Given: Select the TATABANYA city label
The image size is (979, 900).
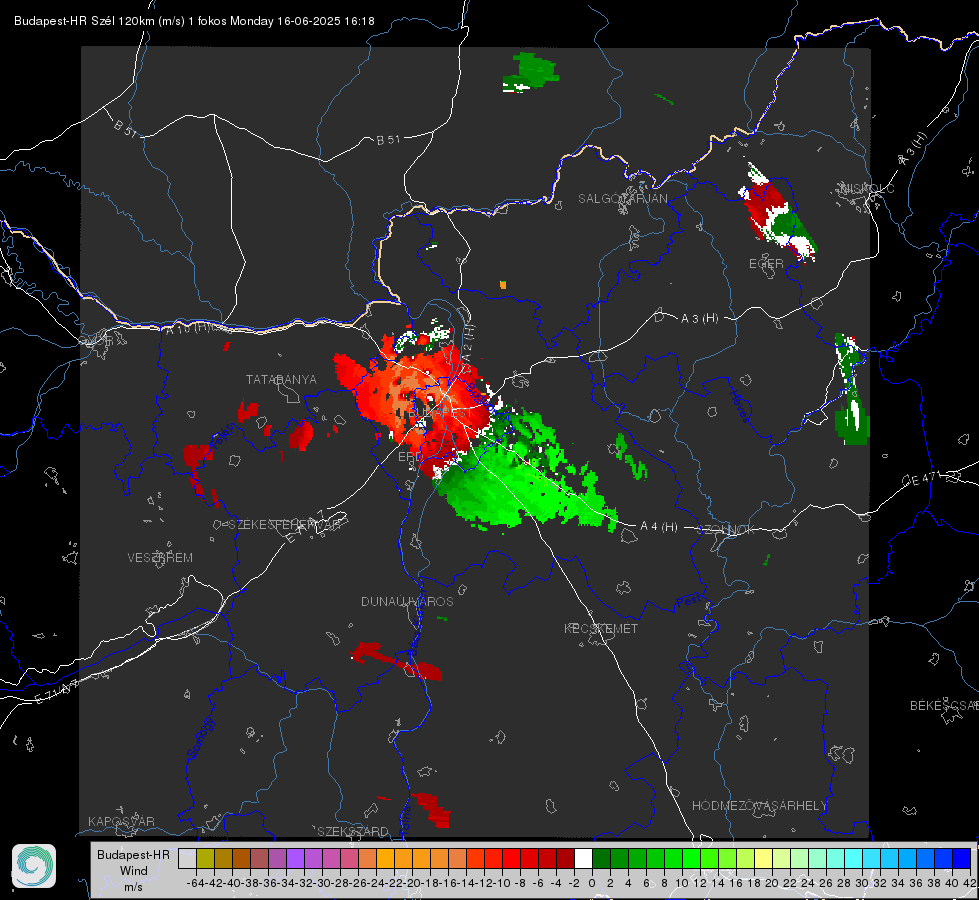Looking at the screenshot, I should point(281,379).
